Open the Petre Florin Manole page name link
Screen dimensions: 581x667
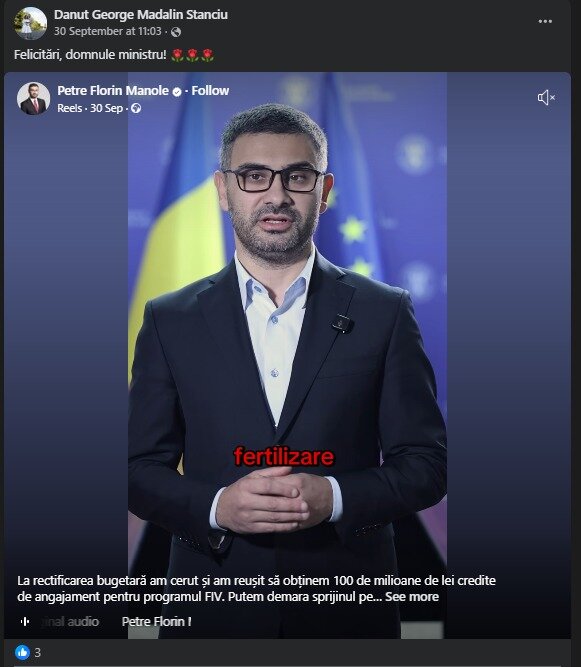(x=113, y=91)
